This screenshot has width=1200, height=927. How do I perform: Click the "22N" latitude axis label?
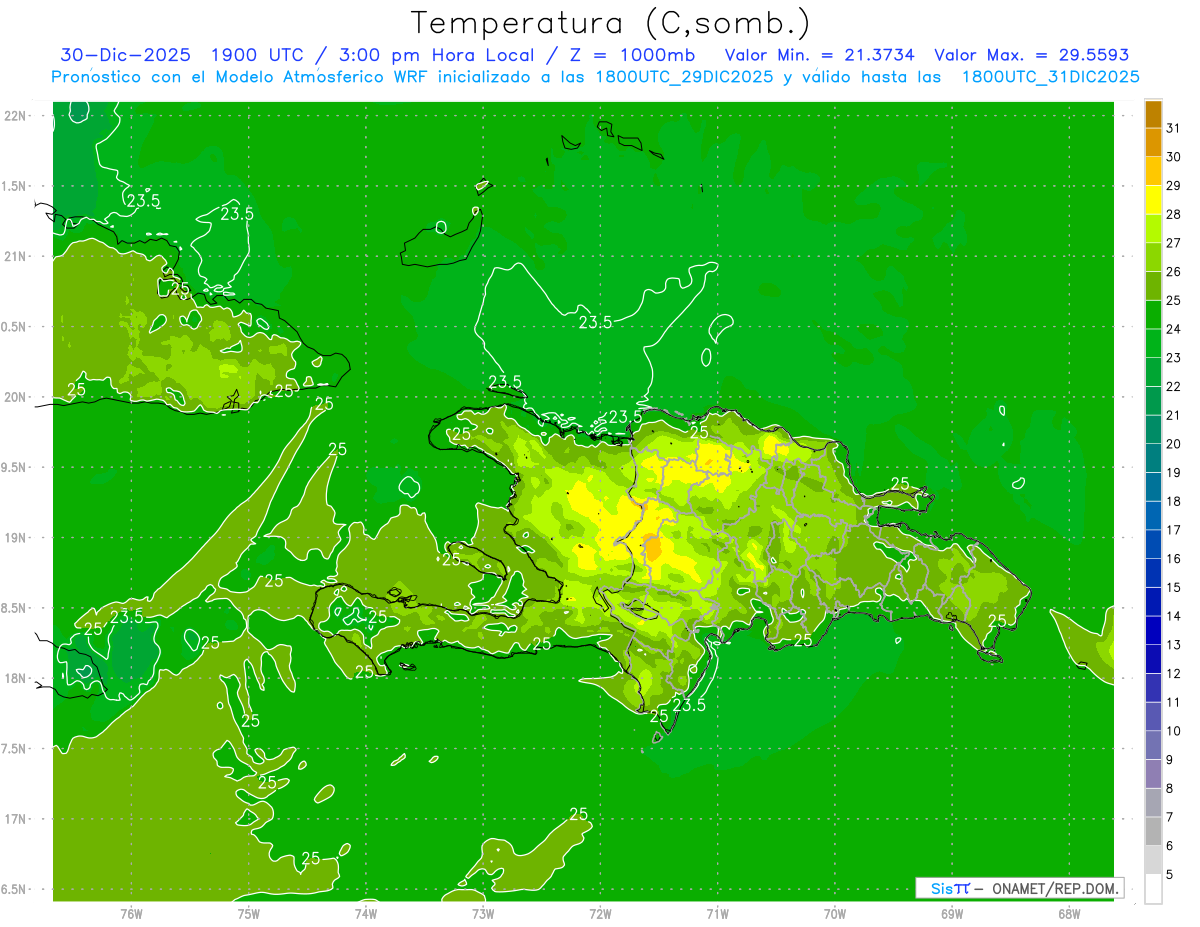[17, 116]
